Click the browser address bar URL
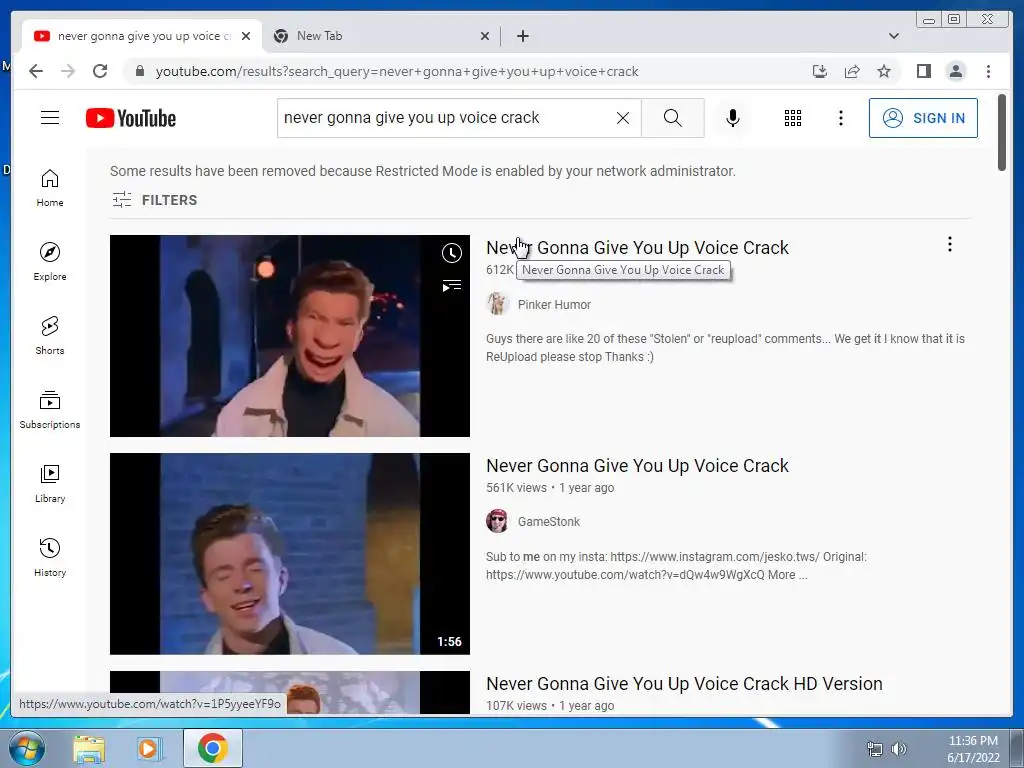The height and width of the screenshot is (768, 1024). 396,71
